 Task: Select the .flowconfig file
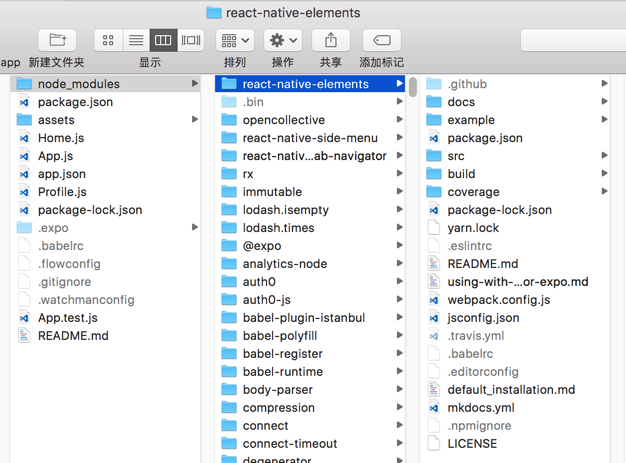click(105, 264)
